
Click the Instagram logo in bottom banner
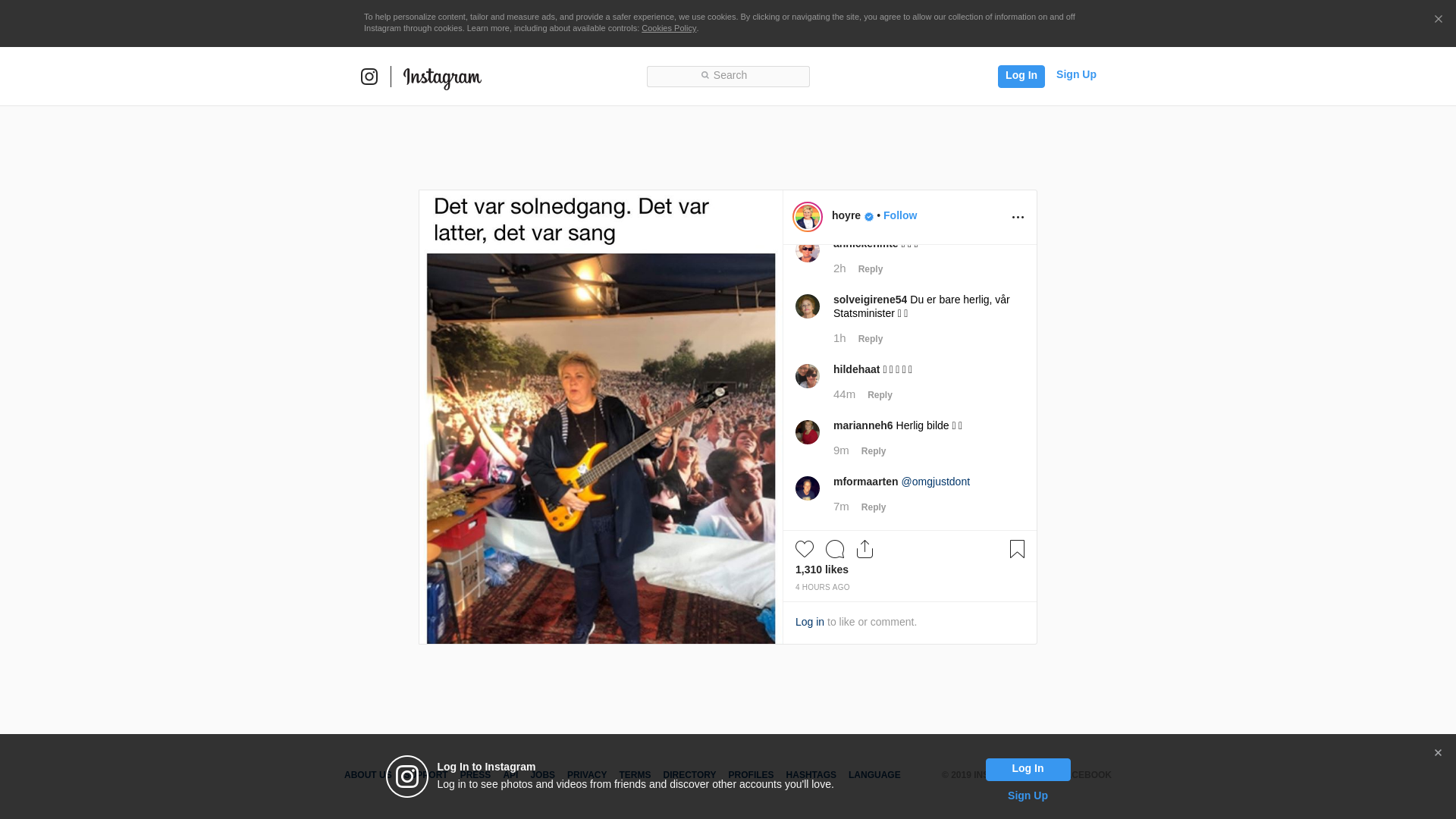(x=407, y=777)
